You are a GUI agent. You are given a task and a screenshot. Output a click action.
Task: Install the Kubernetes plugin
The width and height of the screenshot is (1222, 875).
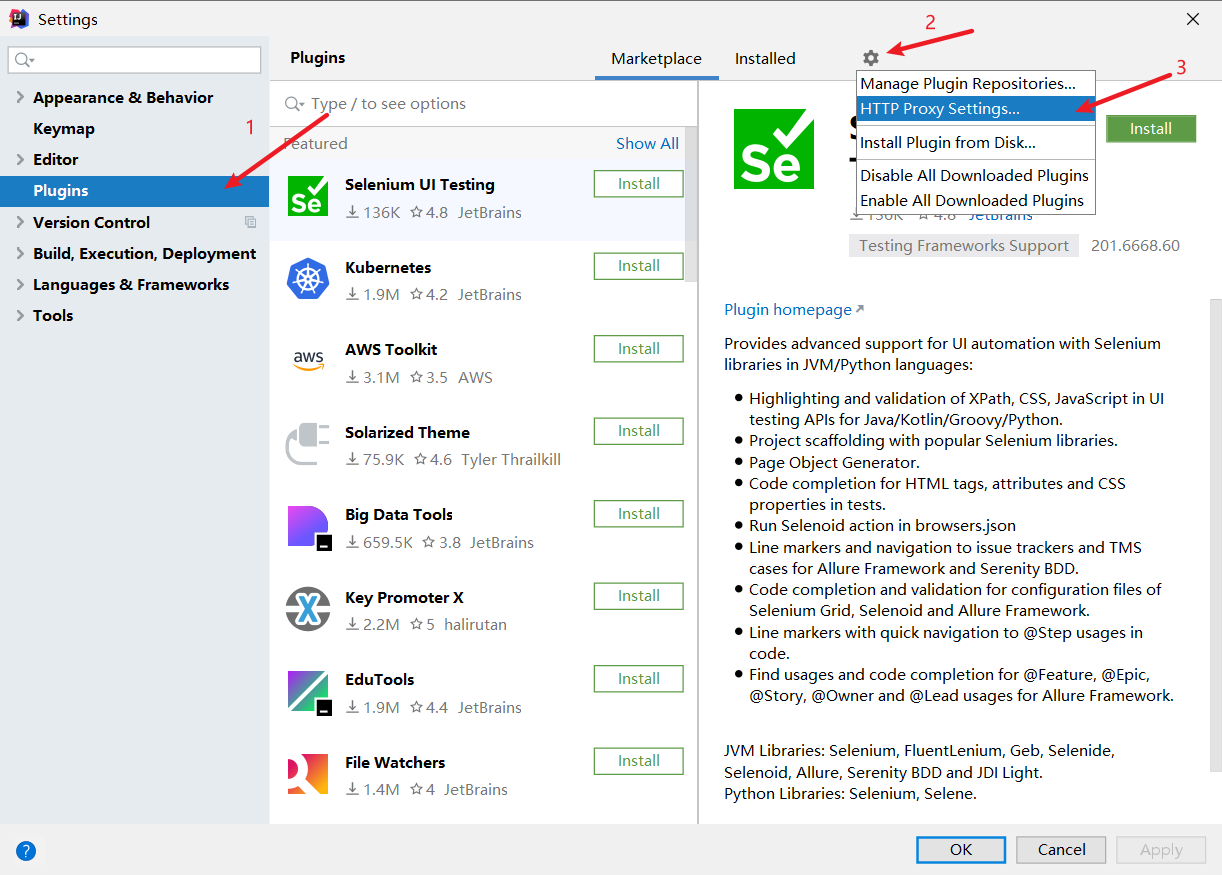[638, 266]
